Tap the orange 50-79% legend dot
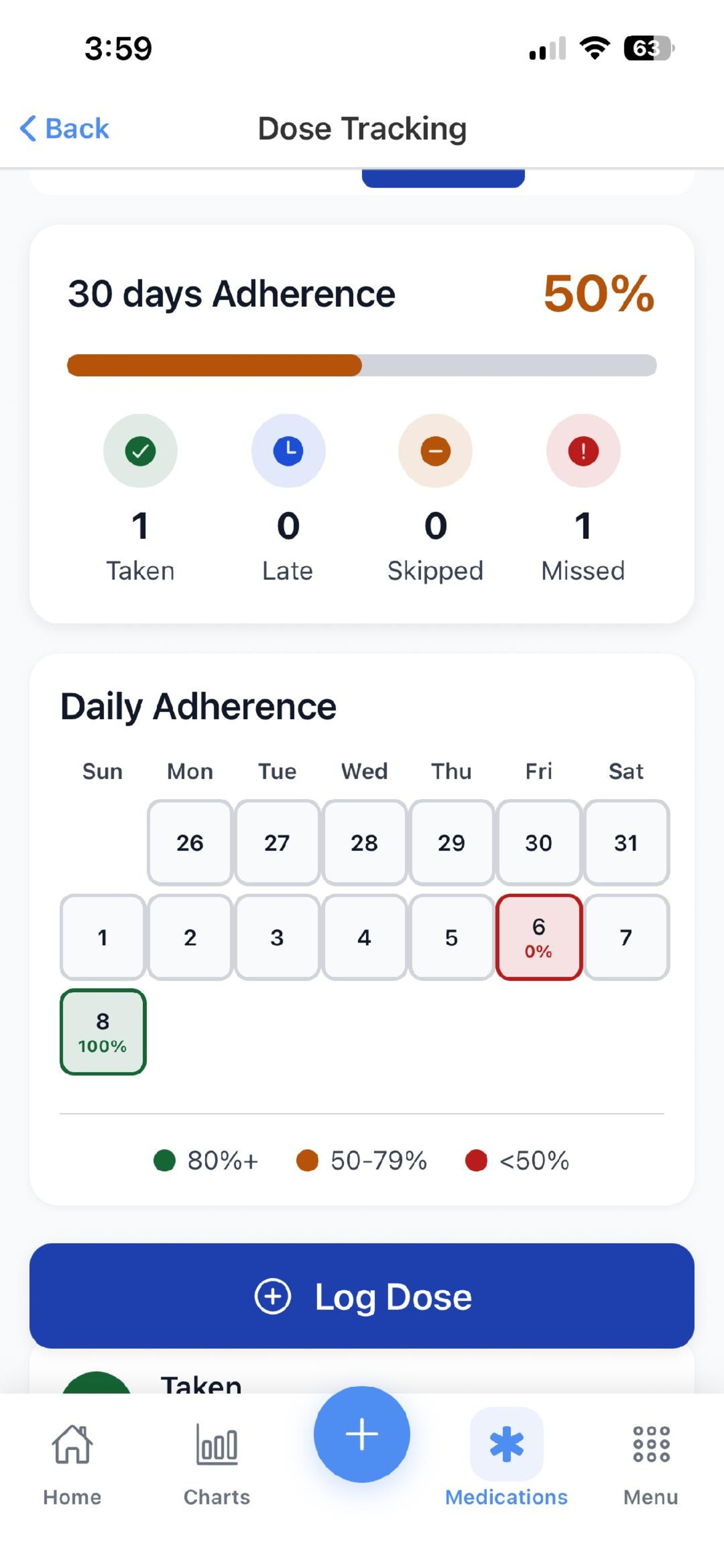724x1568 pixels. [x=307, y=1160]
